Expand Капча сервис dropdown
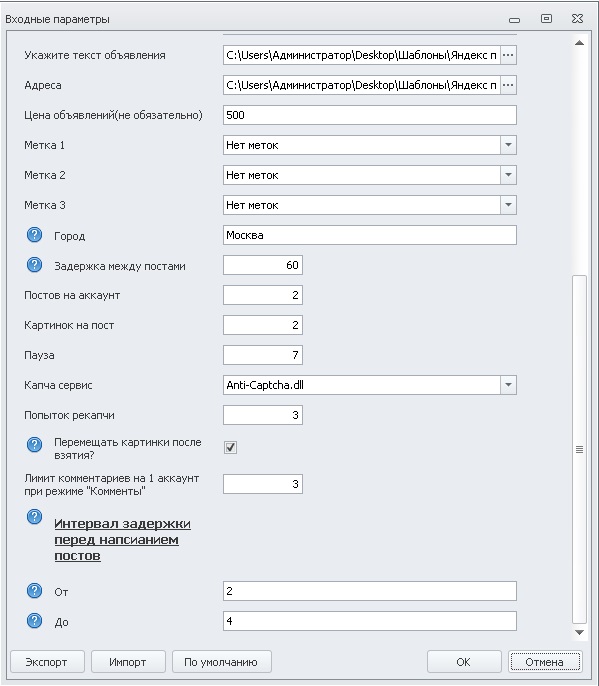This screenshot has height=686, width=599. 508,385
